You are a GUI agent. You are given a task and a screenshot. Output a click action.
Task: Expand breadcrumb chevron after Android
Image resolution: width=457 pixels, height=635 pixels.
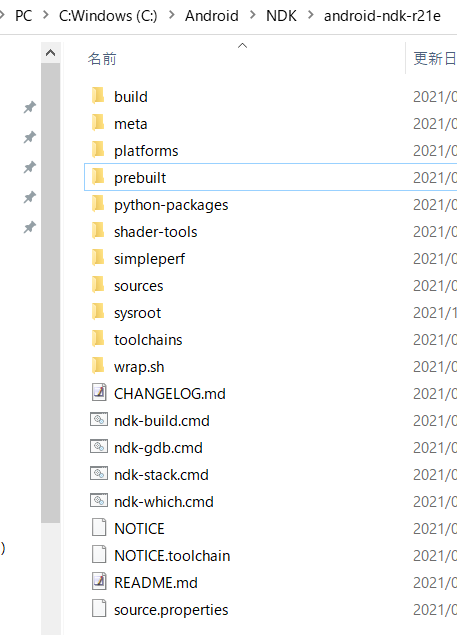[253, 15]
